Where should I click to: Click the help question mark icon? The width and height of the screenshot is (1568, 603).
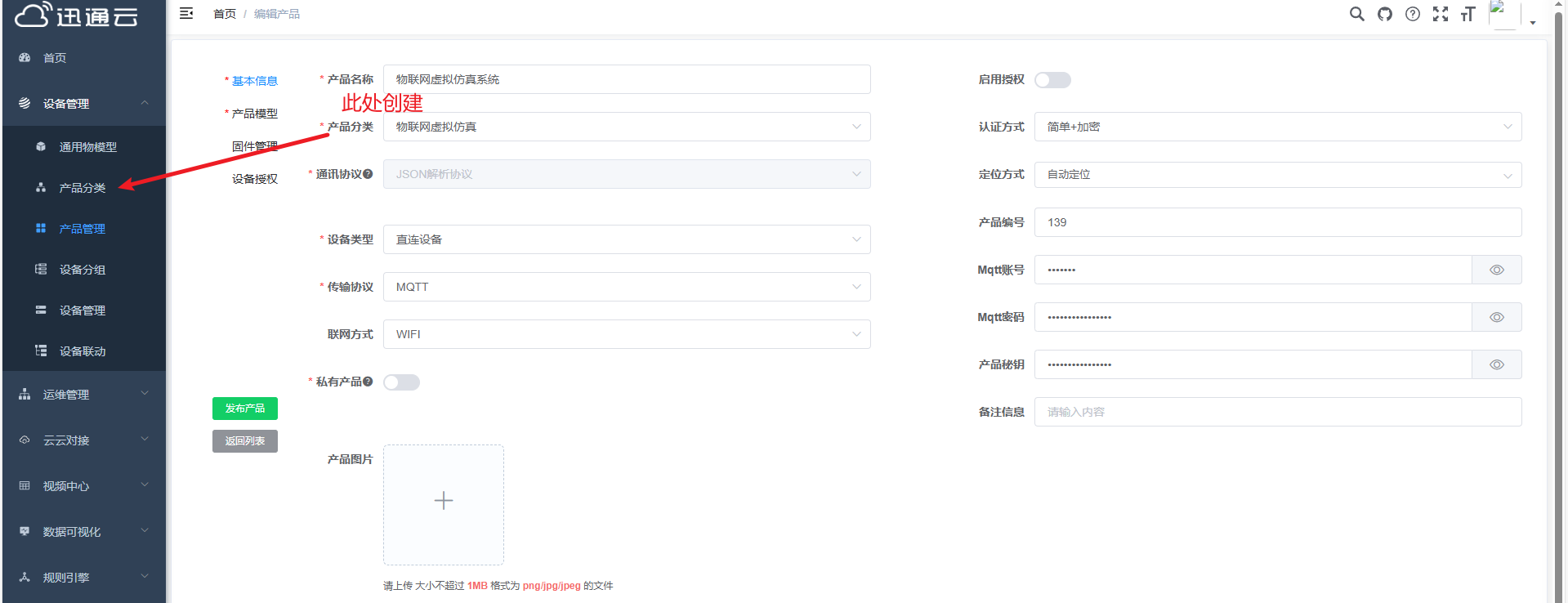tap(1412, 14)
